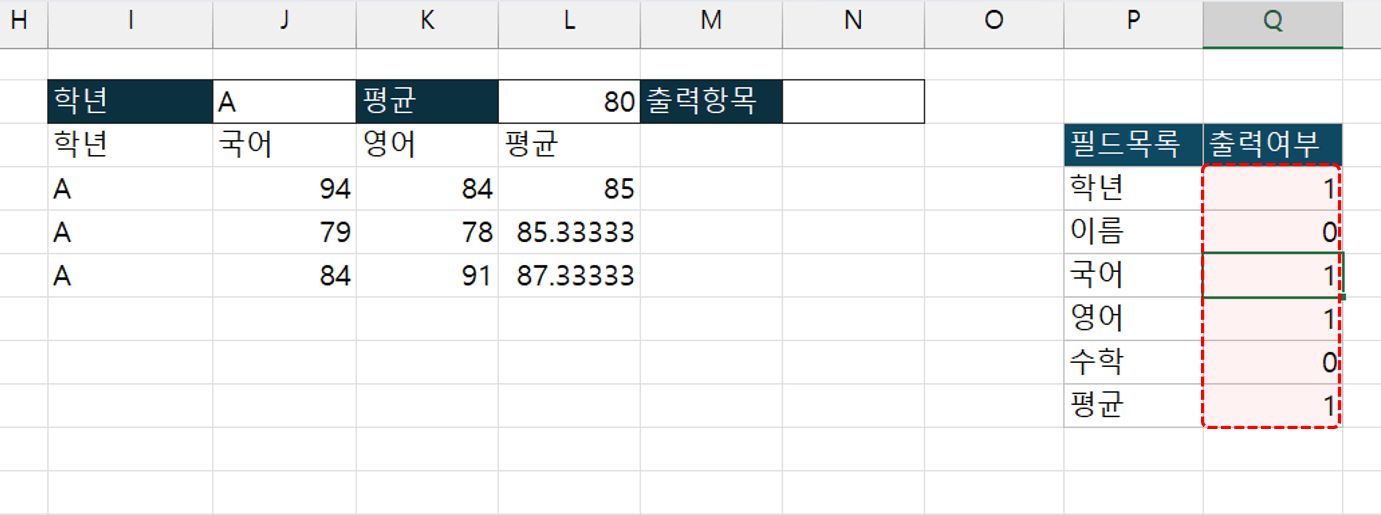Select column M header
The width and height of the screenshot is (1381, 515).
point(711,23)
